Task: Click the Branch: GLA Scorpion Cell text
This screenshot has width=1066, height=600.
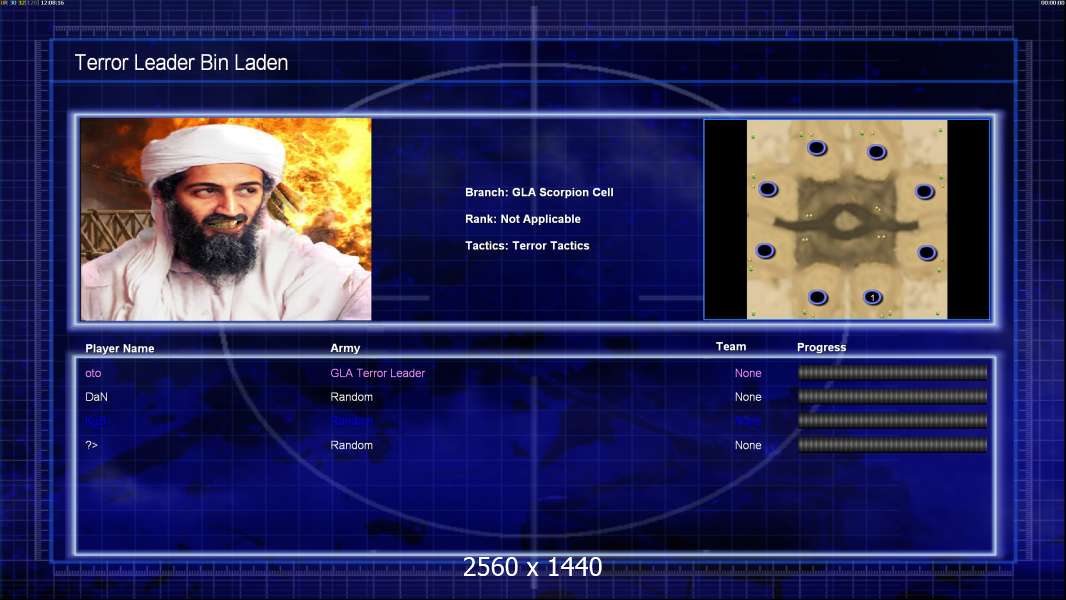Action: click(539, 192)
